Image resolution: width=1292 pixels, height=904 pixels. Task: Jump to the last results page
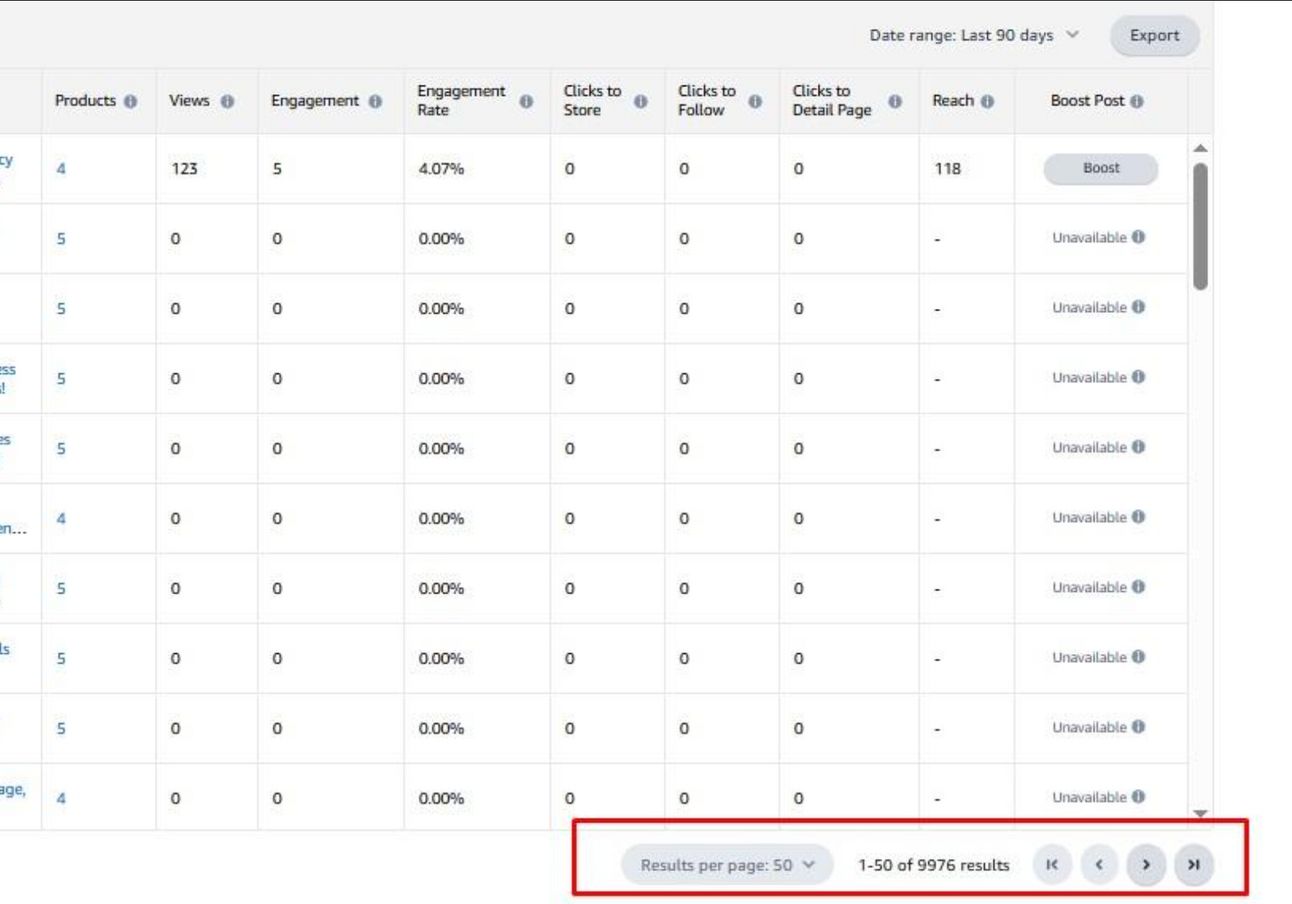coord(1193,865)
